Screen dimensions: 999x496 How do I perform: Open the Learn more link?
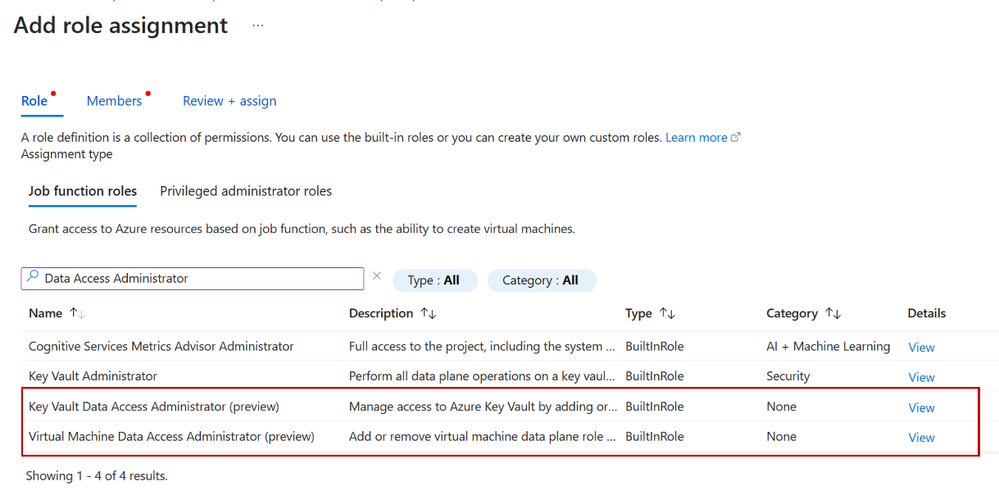point(696,138)
